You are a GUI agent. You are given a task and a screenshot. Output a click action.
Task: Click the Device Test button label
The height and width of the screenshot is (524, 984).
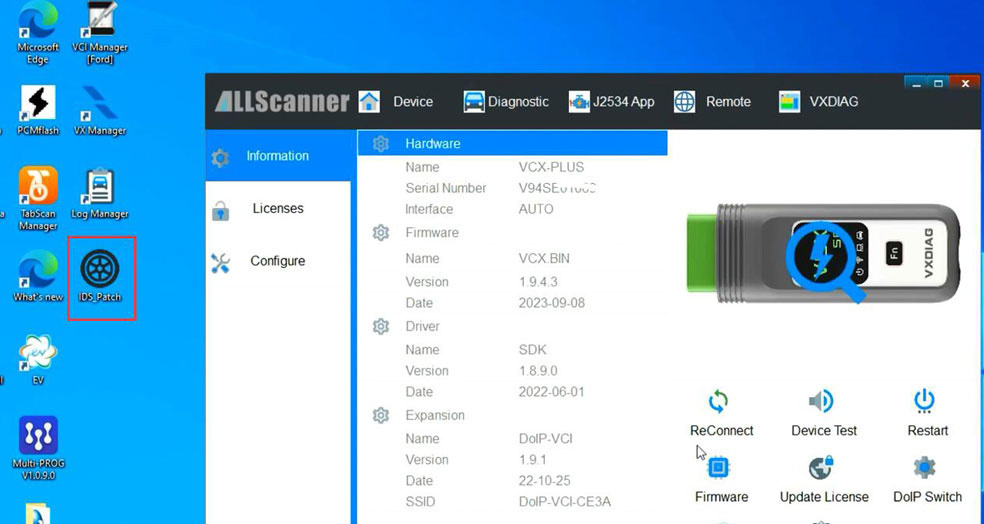click(824, 430)
